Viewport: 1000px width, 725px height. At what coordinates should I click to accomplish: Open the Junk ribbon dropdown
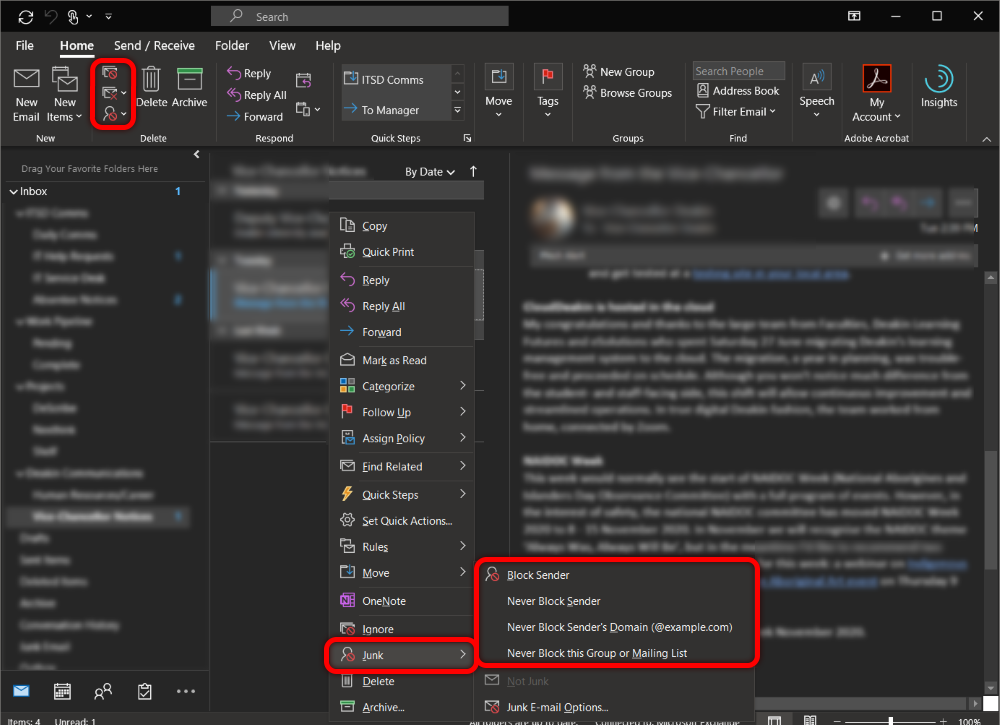click(x=115, y=115)
